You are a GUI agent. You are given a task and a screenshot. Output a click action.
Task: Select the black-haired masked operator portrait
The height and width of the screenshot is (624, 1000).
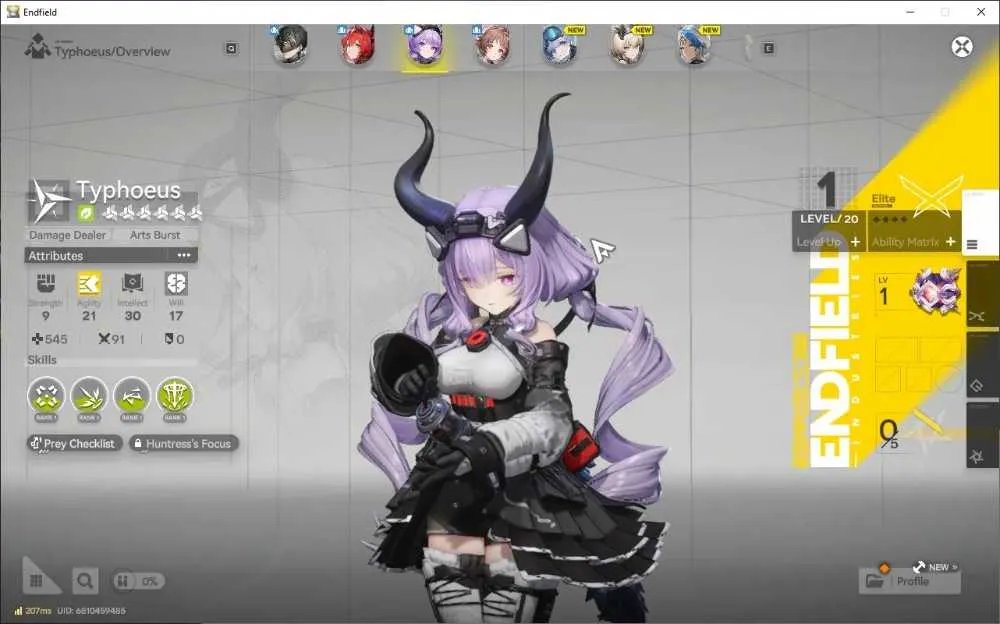[290, 45]
